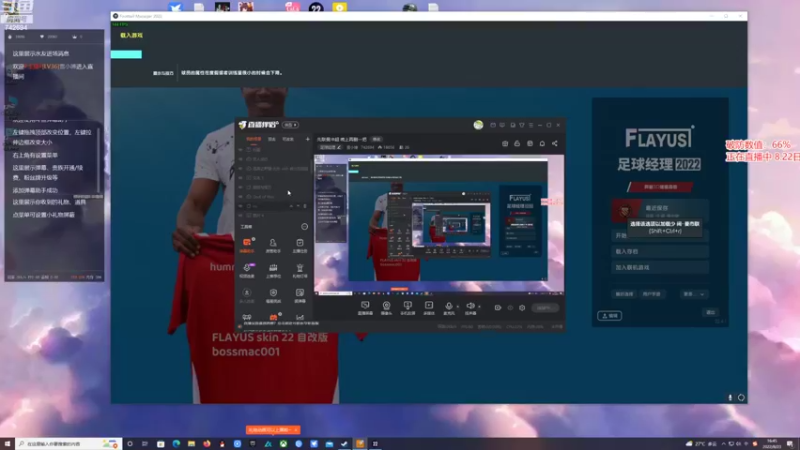800x450 pixels.
Task: Open the first orange toolbox tool
Action: (247, 245)
